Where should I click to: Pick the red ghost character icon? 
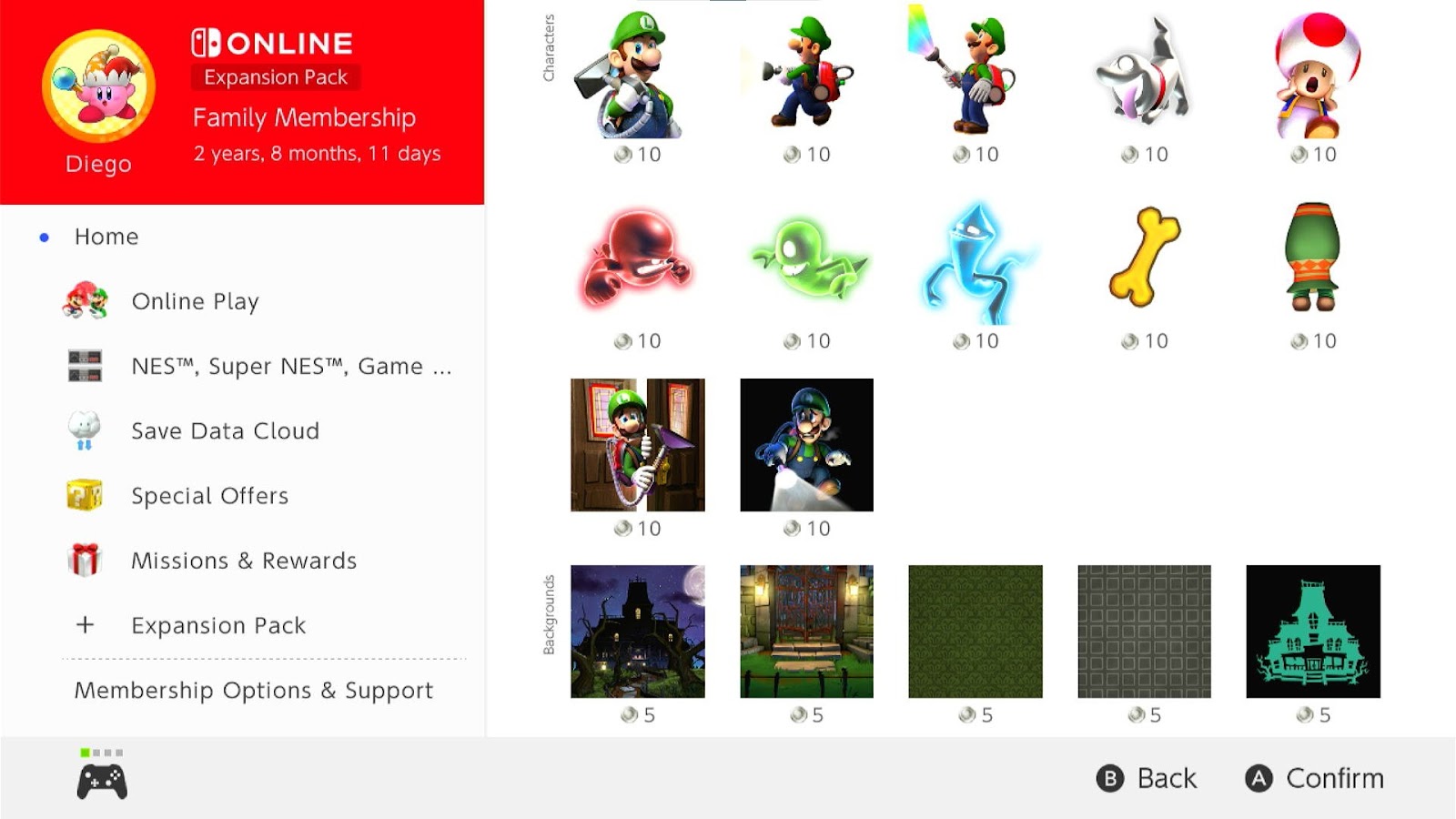tap(637, 258)
